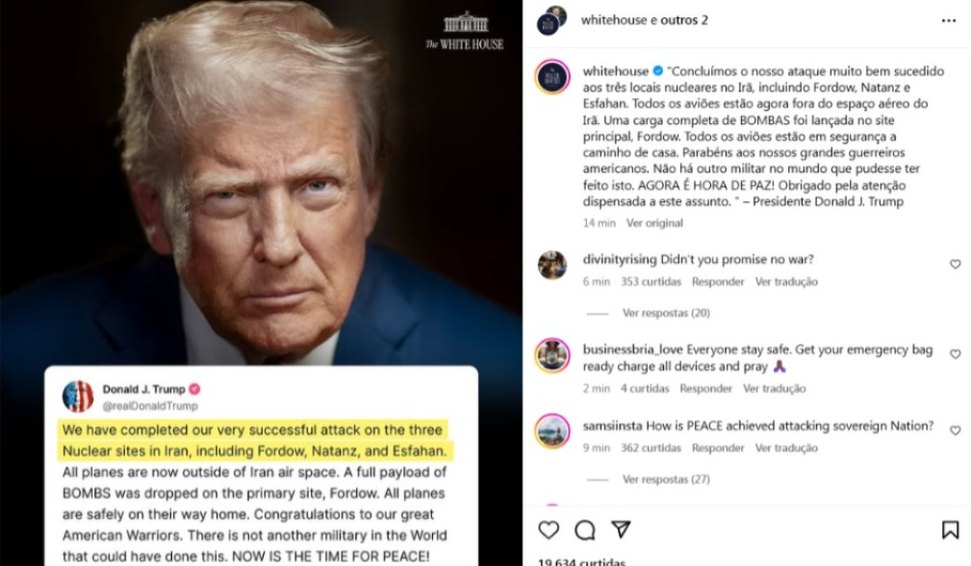971x566 pixels.
Task: Open the three-dot more options menu
Action: click(948, 20)
